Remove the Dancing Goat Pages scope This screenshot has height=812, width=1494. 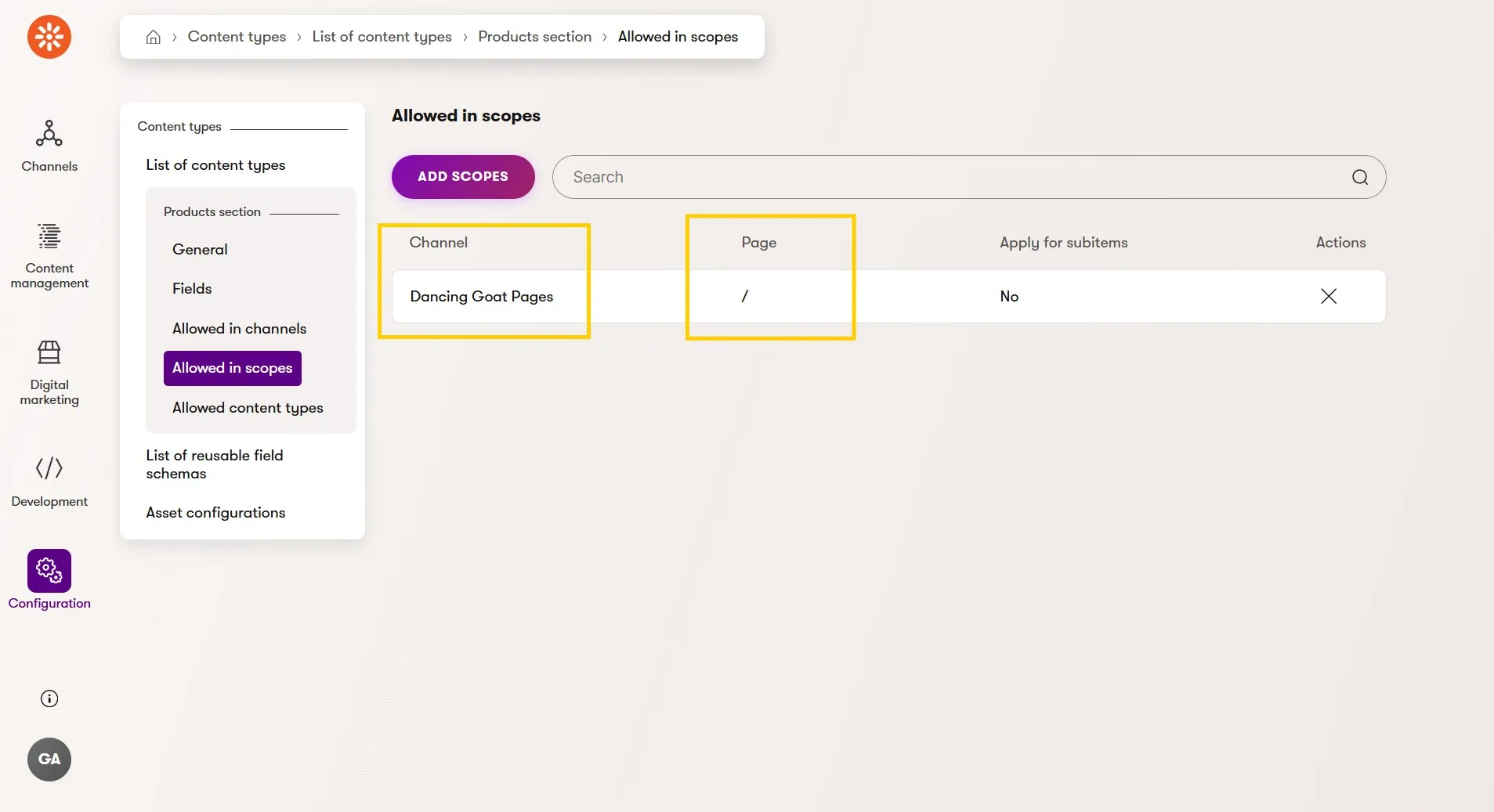[x=1329, y=296]
